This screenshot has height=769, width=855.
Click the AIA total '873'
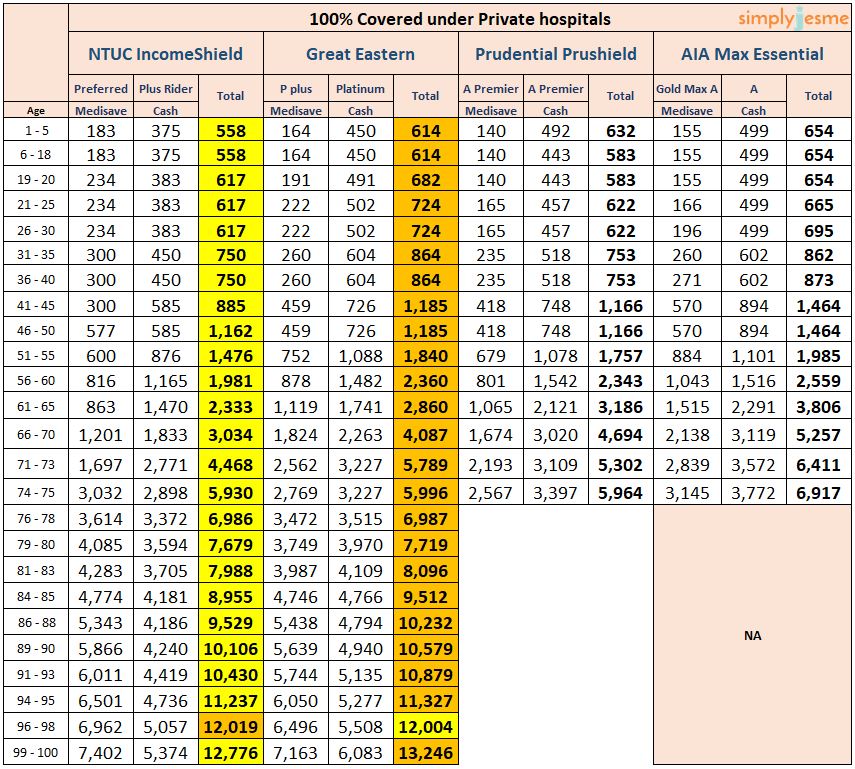pyautogui.click(x=818, y=280)
